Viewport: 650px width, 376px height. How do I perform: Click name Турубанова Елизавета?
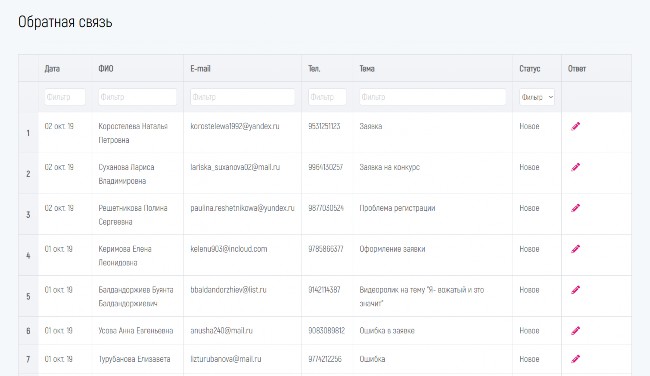(134, 359)
